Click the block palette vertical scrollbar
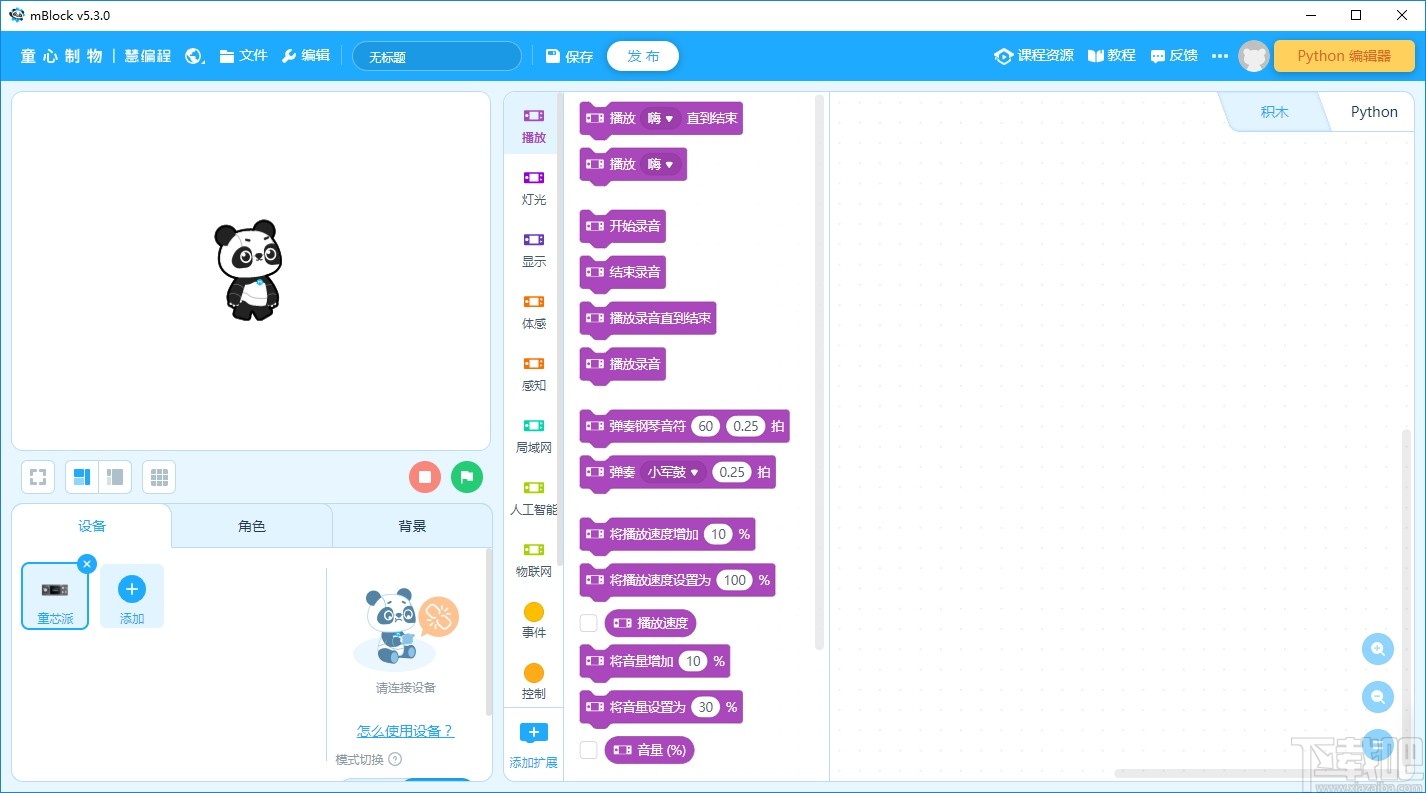 pyautogui.click(x=820, y=372)
